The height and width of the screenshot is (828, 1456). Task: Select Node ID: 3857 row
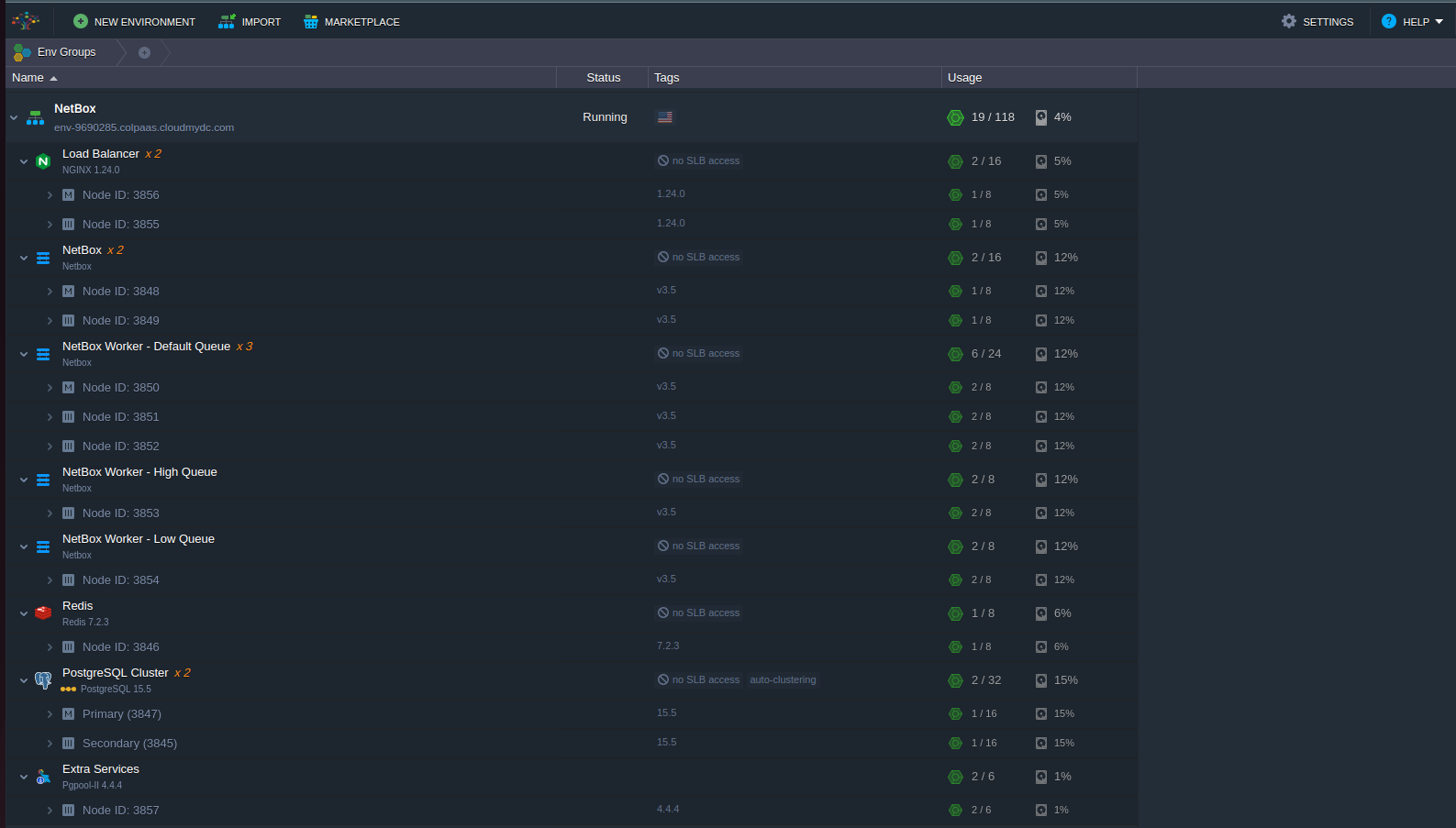coord(572,811)
